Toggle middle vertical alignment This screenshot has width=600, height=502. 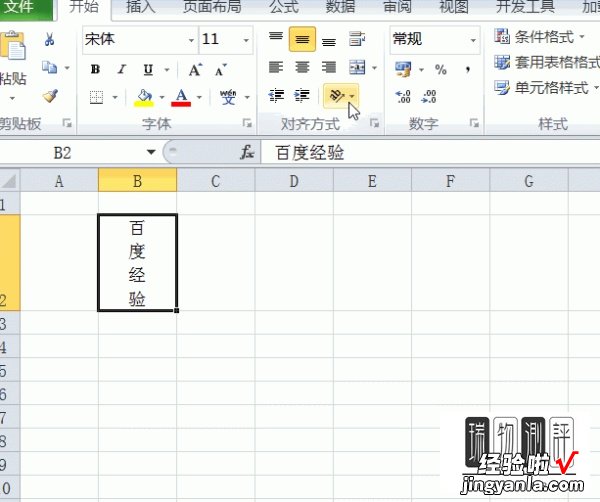(302, 39)
